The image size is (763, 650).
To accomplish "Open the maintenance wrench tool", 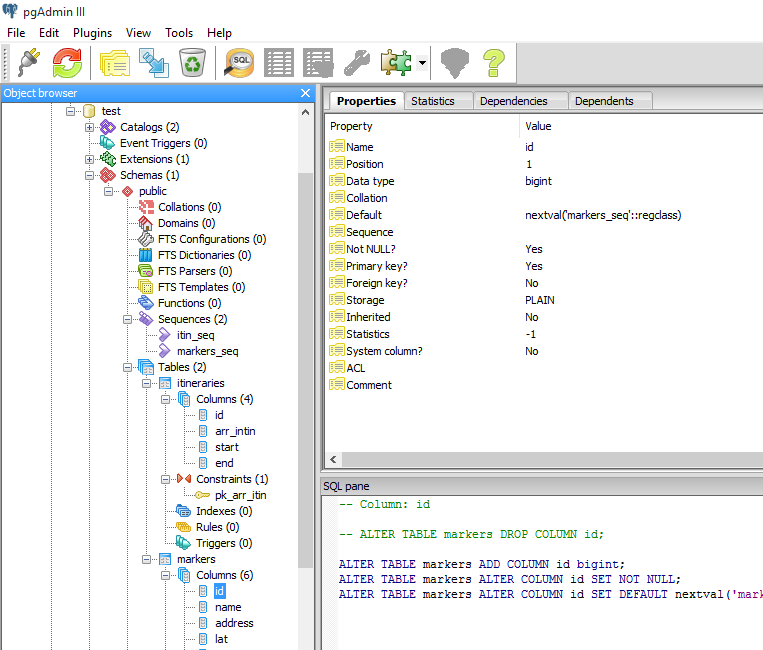I will [x=357, y=63].
